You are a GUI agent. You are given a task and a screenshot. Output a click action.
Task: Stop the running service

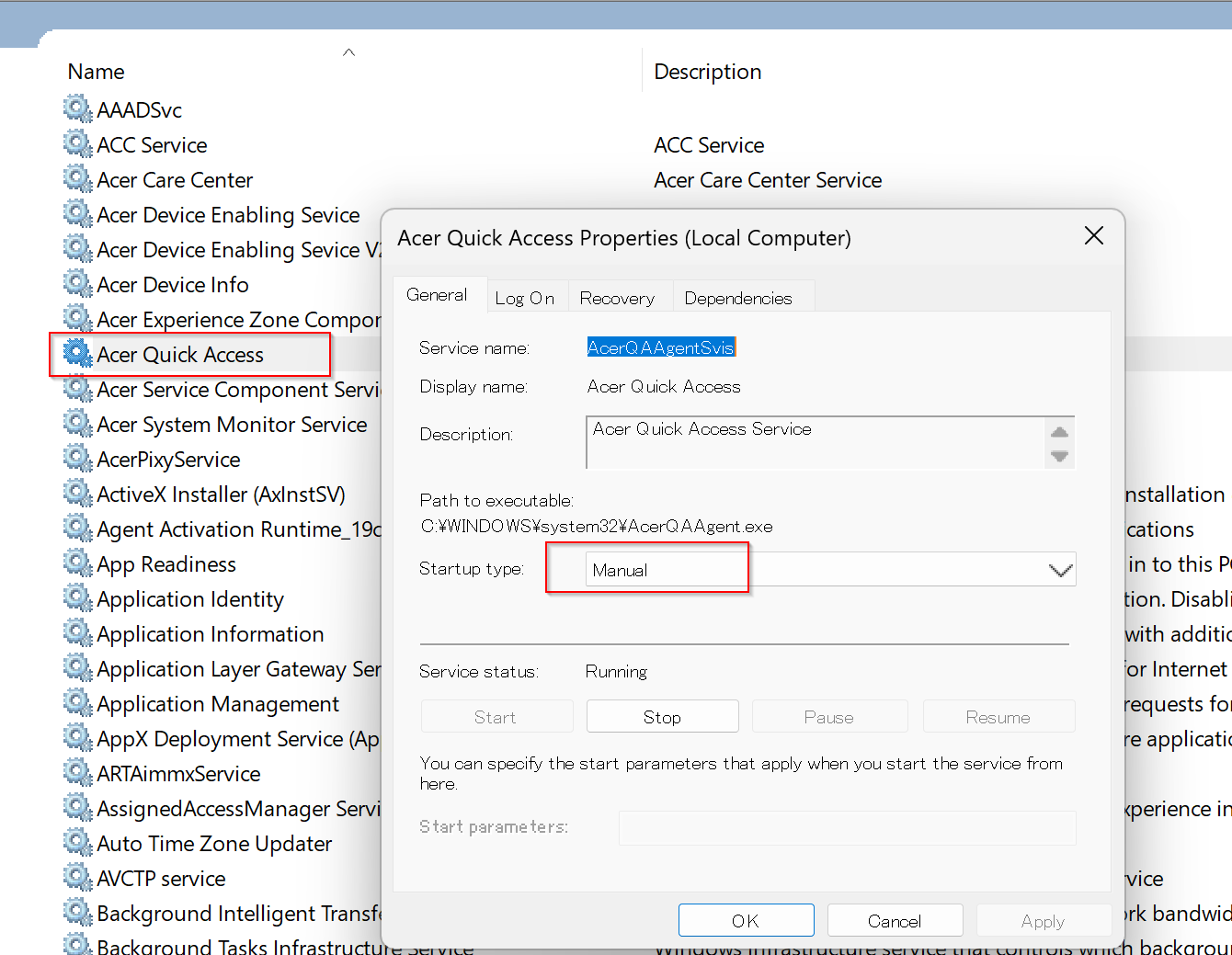point(662,717)
